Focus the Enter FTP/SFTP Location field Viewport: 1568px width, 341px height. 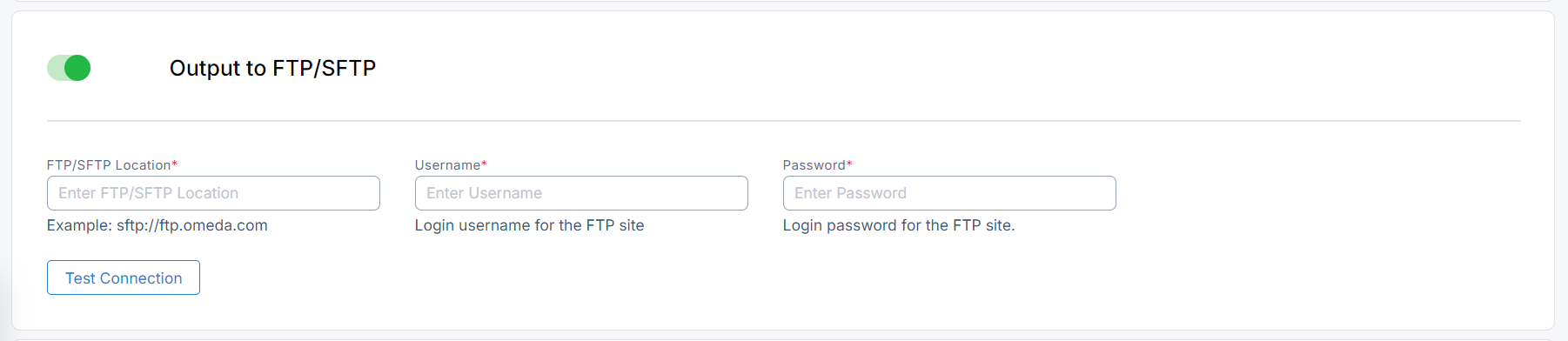tap(213, 193)
